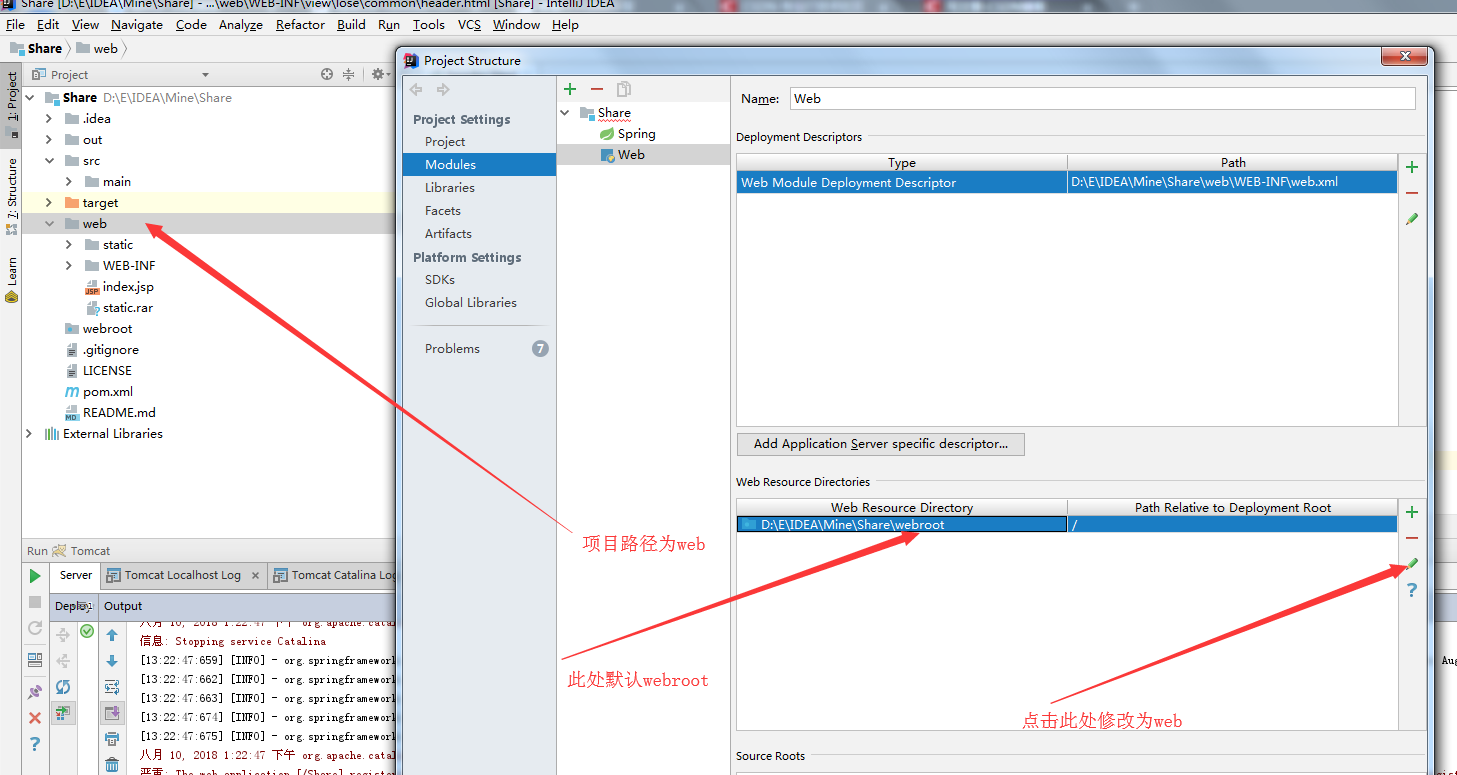1457x775 pixels.
Task: Expand the WEB-INF folder
Action: (x=69, y=266)
